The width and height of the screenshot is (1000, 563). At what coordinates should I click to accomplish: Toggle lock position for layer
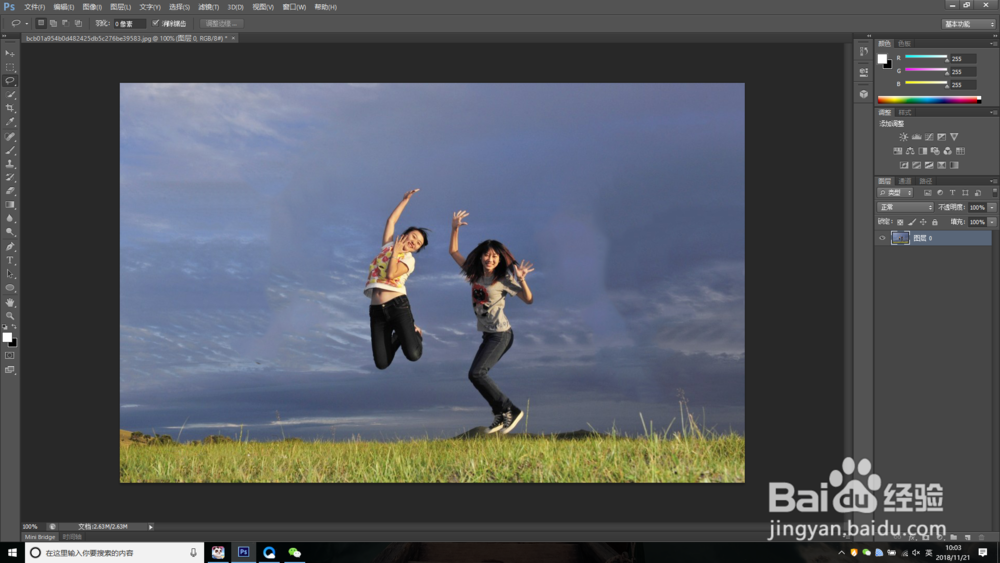(x=923, y=222)
